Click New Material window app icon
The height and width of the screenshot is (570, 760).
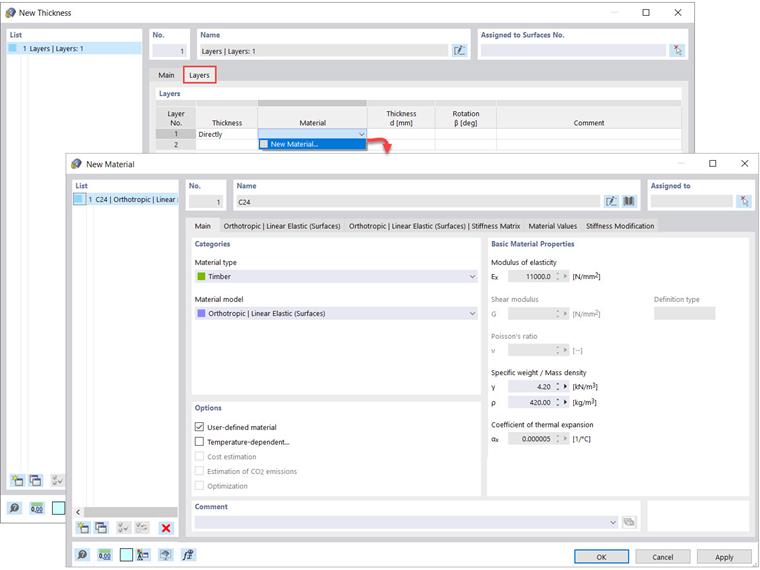(x=76, y=164)
